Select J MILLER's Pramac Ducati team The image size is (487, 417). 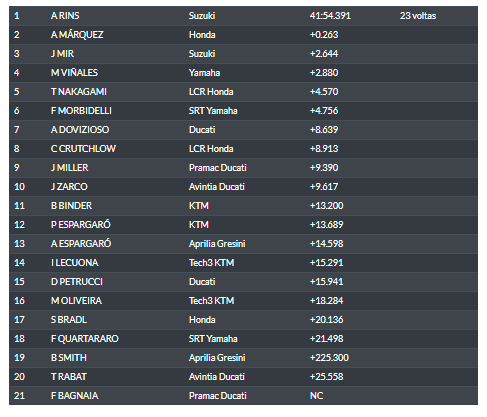coord(218,168)
